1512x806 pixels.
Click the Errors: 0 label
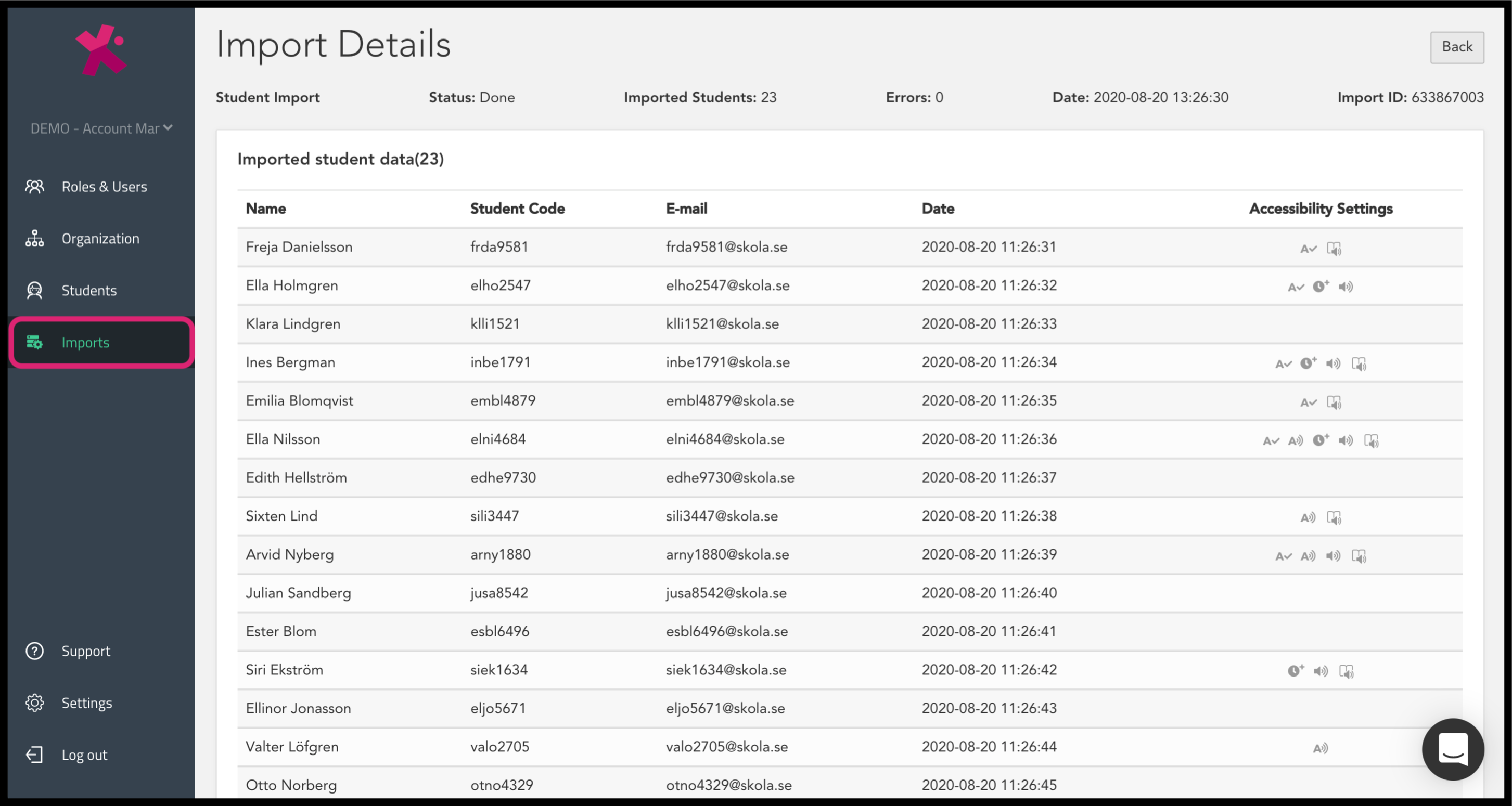click(x=914, y=97)
